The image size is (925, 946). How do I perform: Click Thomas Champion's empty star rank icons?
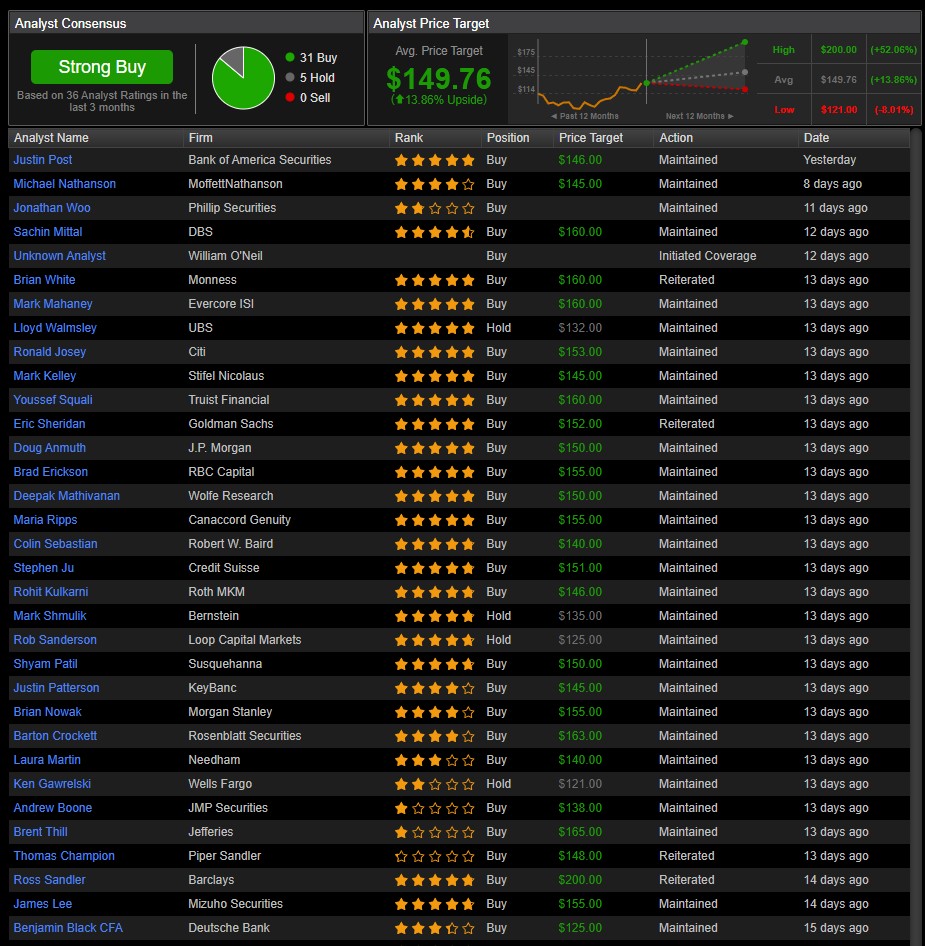tap(434, 857)
